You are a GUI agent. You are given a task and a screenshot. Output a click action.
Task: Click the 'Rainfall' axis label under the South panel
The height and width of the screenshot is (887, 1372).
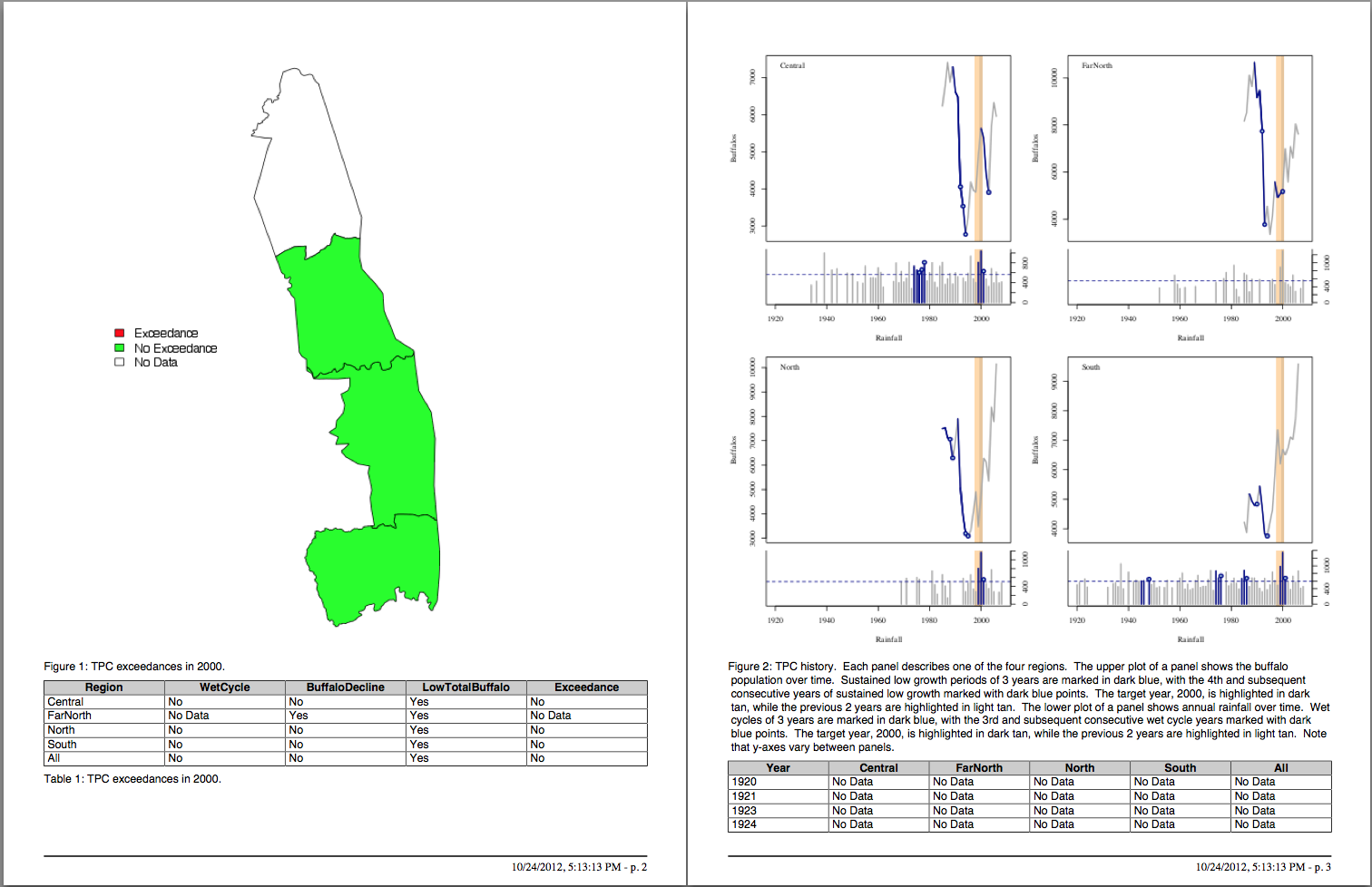coord(1191,638)
